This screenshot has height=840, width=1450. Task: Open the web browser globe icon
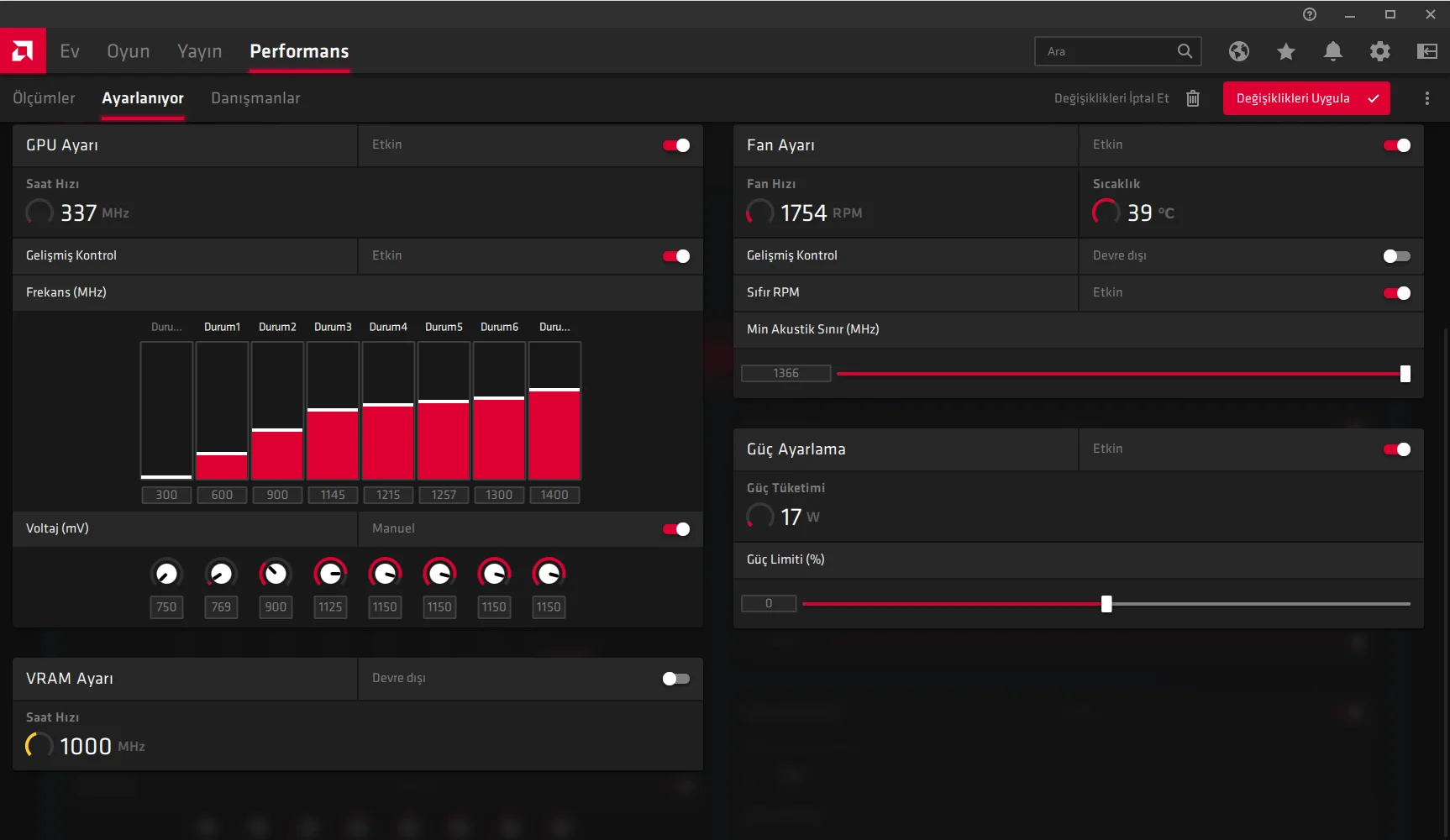(1238, 51)
